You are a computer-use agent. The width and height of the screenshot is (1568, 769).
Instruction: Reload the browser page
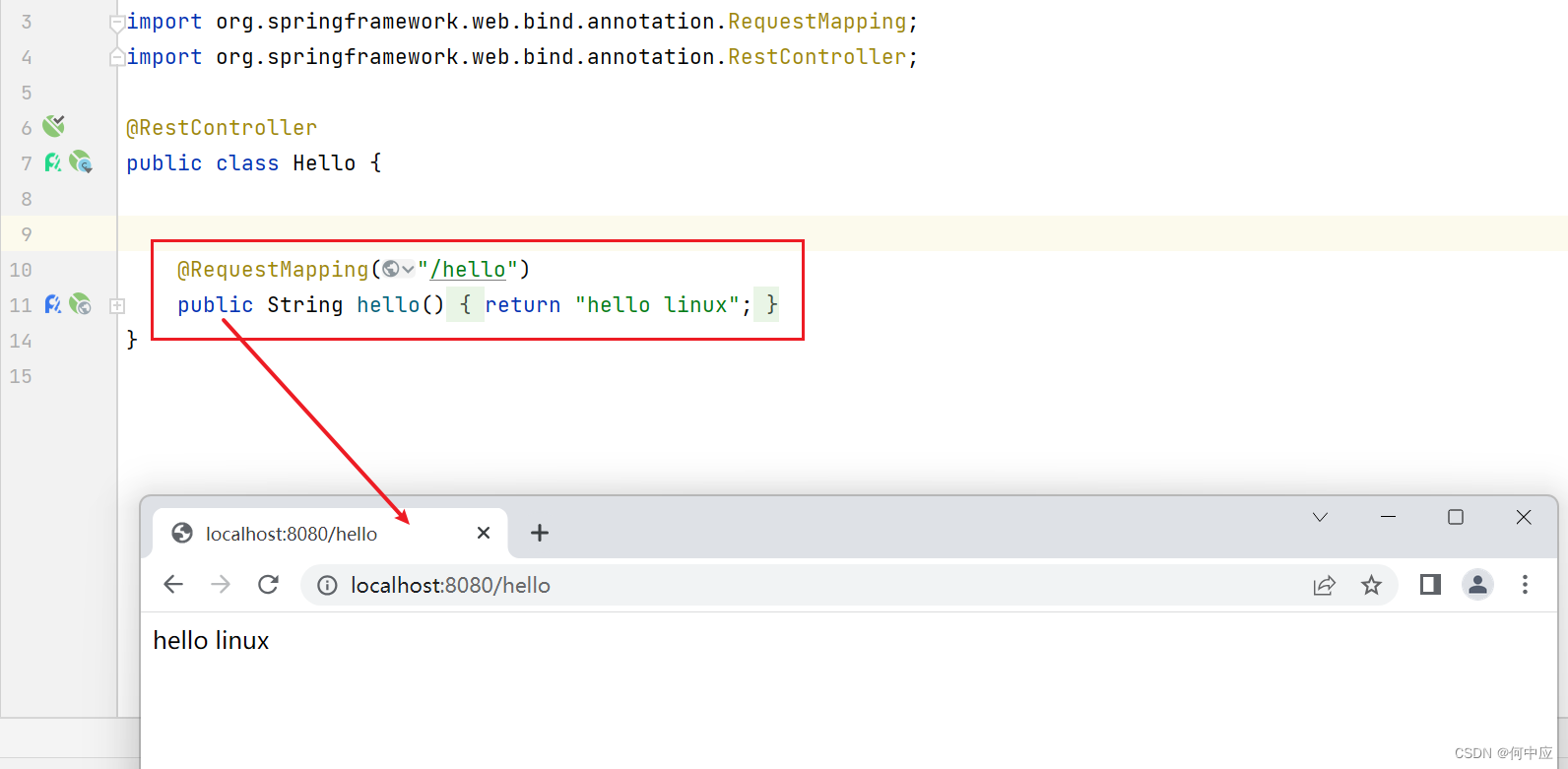(x=268, y=585)
